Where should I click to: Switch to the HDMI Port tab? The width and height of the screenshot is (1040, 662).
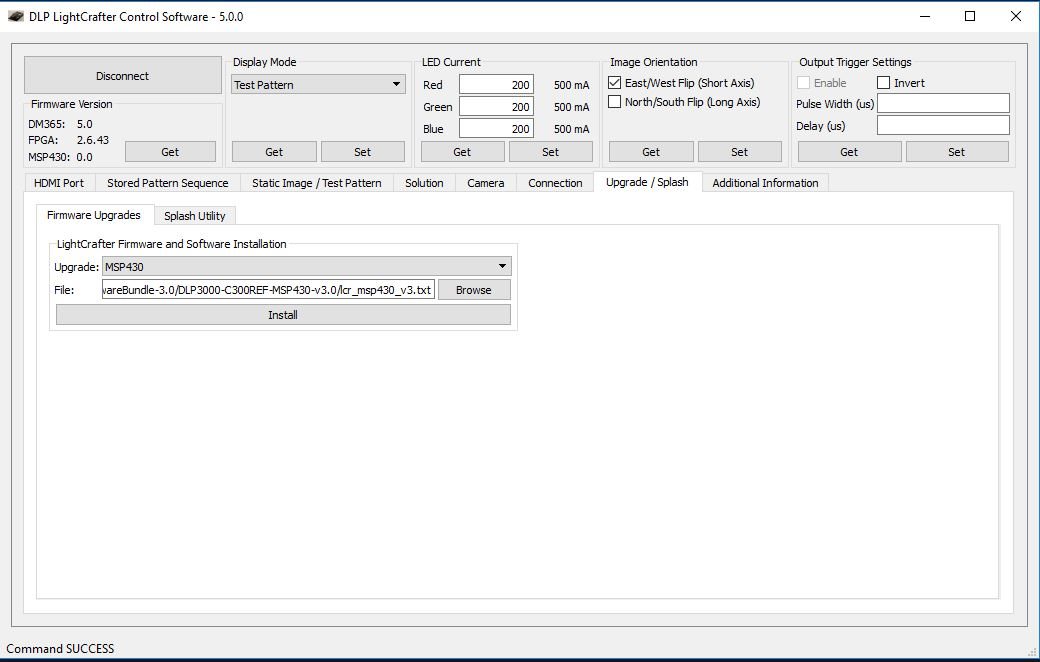point(59,183)
